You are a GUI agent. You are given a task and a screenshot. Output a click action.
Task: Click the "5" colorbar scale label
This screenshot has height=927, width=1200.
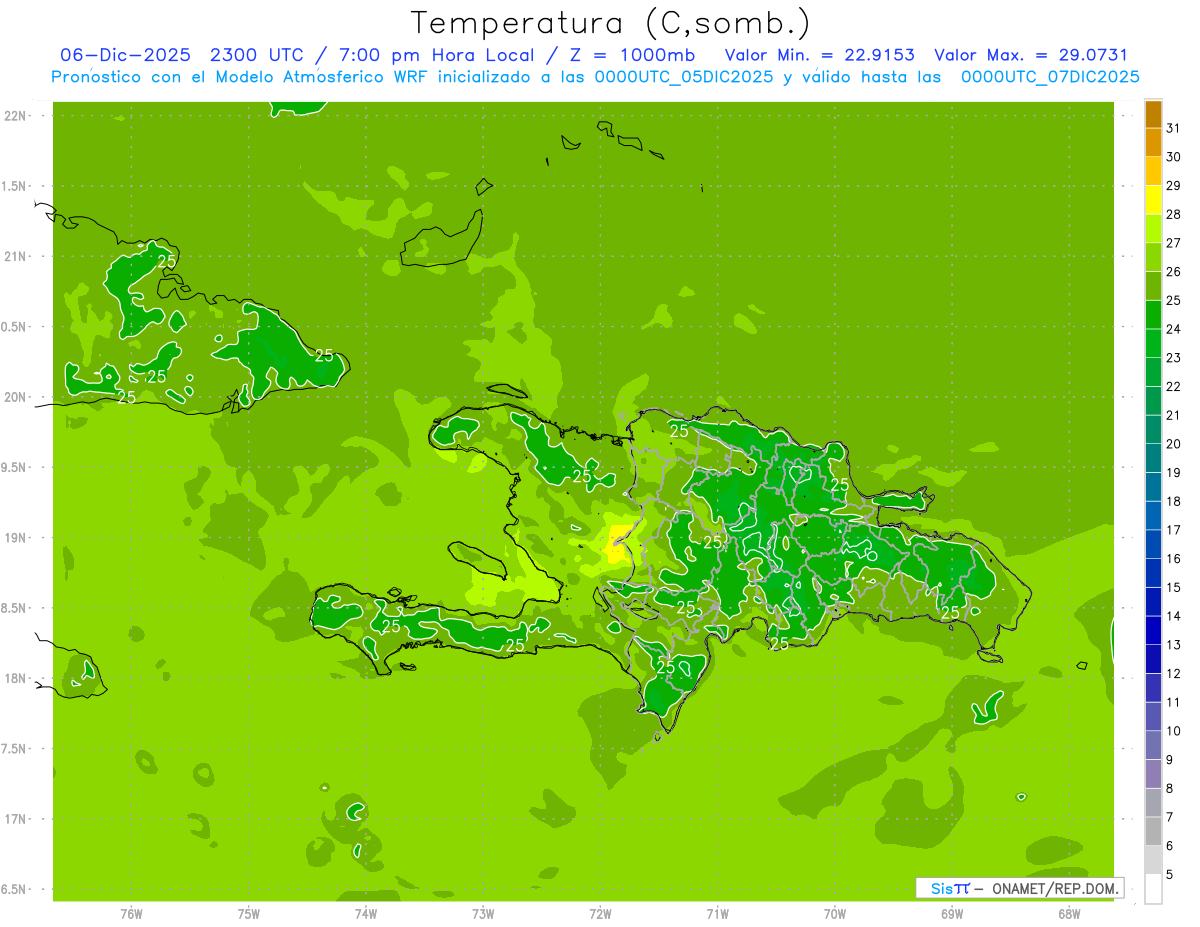click(1169, 874)
